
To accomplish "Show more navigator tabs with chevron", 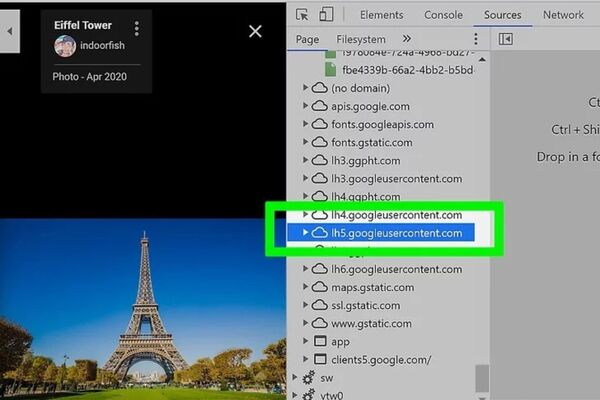I will point(407,39).
